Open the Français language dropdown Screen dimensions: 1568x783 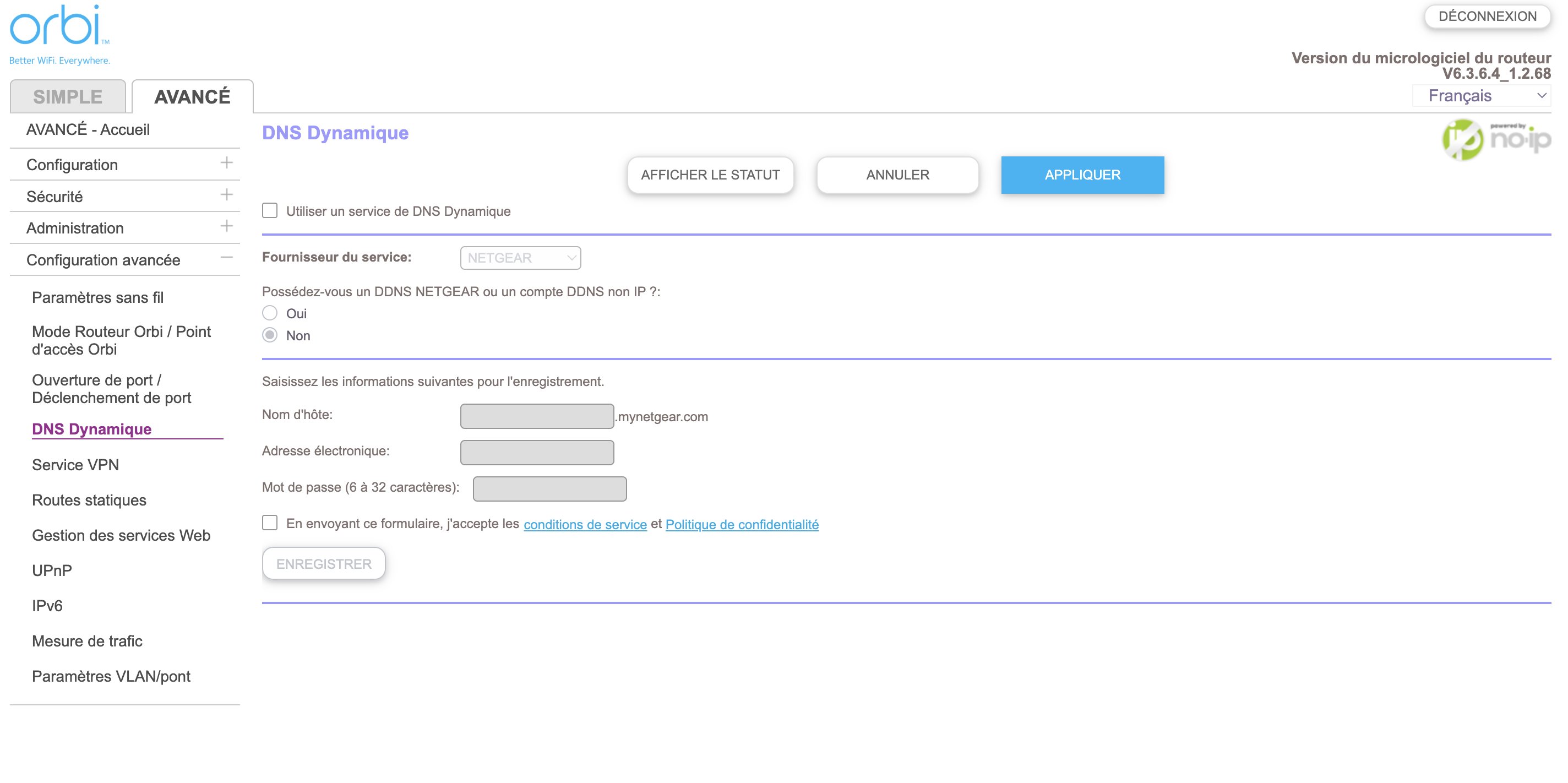1481,96
